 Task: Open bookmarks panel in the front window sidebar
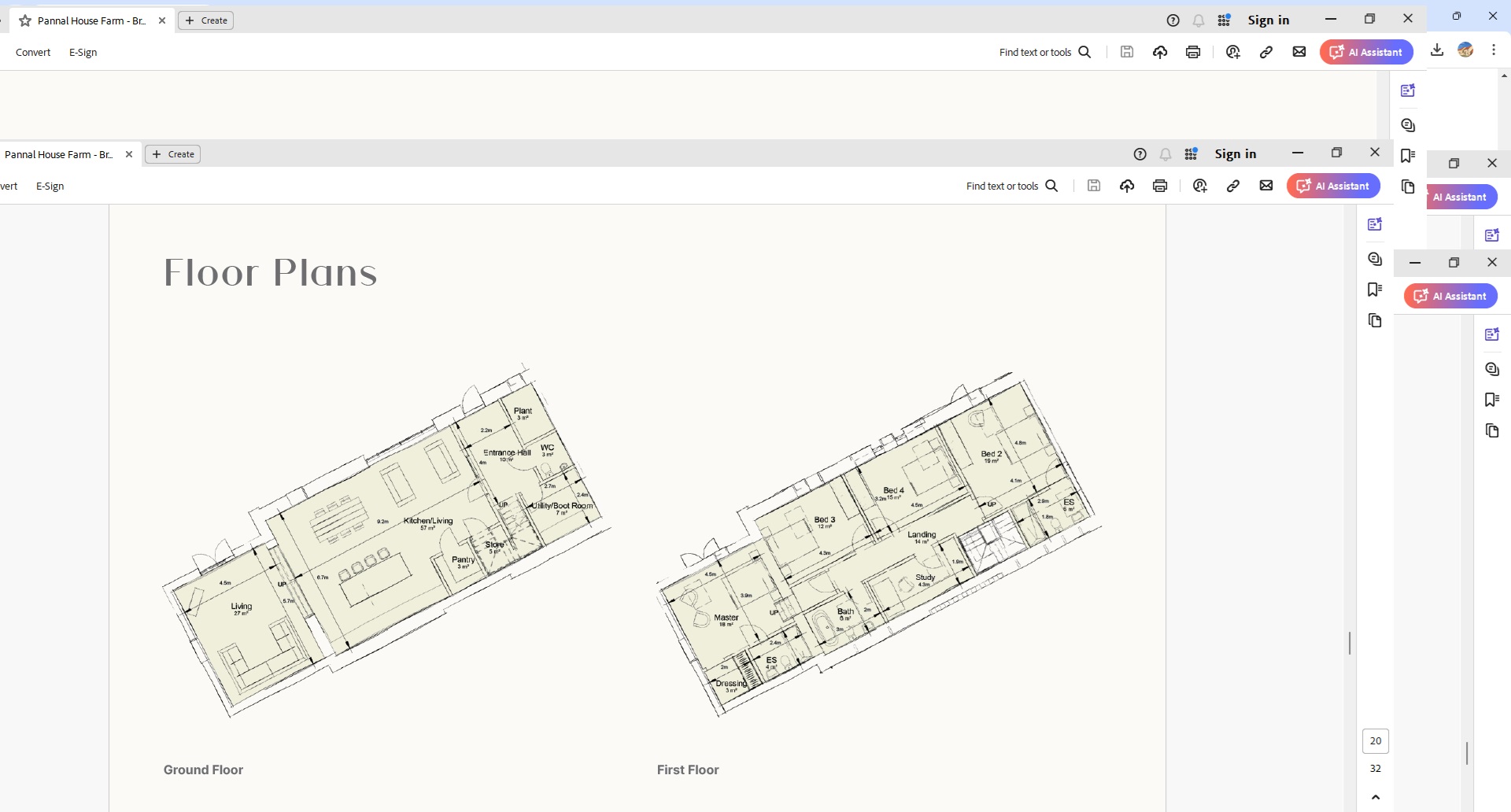pos(1375,290)
